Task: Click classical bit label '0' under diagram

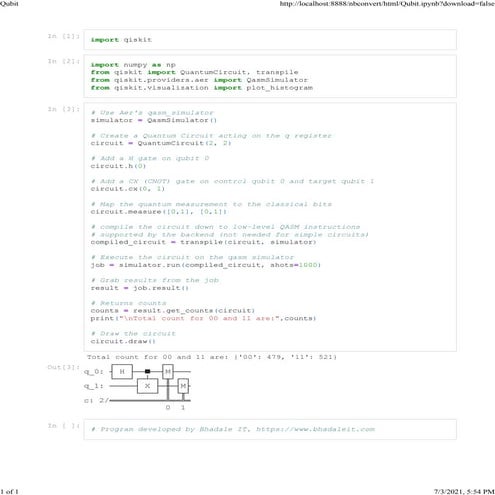Action: [168, 407]
